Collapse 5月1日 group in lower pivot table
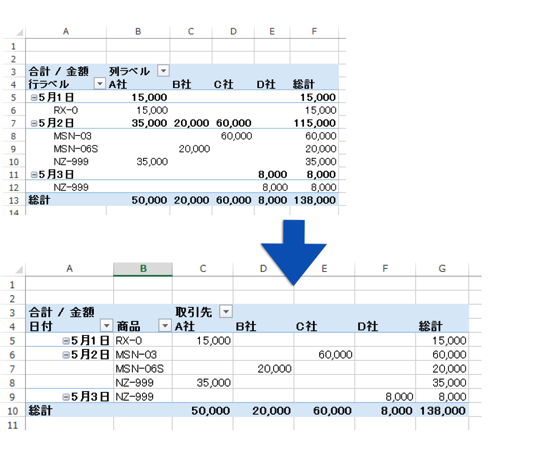The image size is (550, 450). (66, 341)
